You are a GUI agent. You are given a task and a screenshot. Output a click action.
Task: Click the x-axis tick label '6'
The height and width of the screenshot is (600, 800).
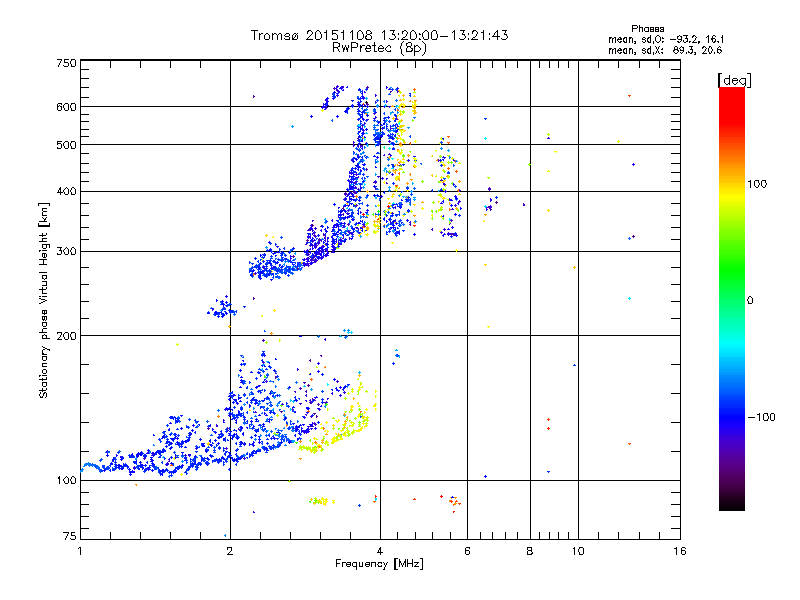coord(467,551)
